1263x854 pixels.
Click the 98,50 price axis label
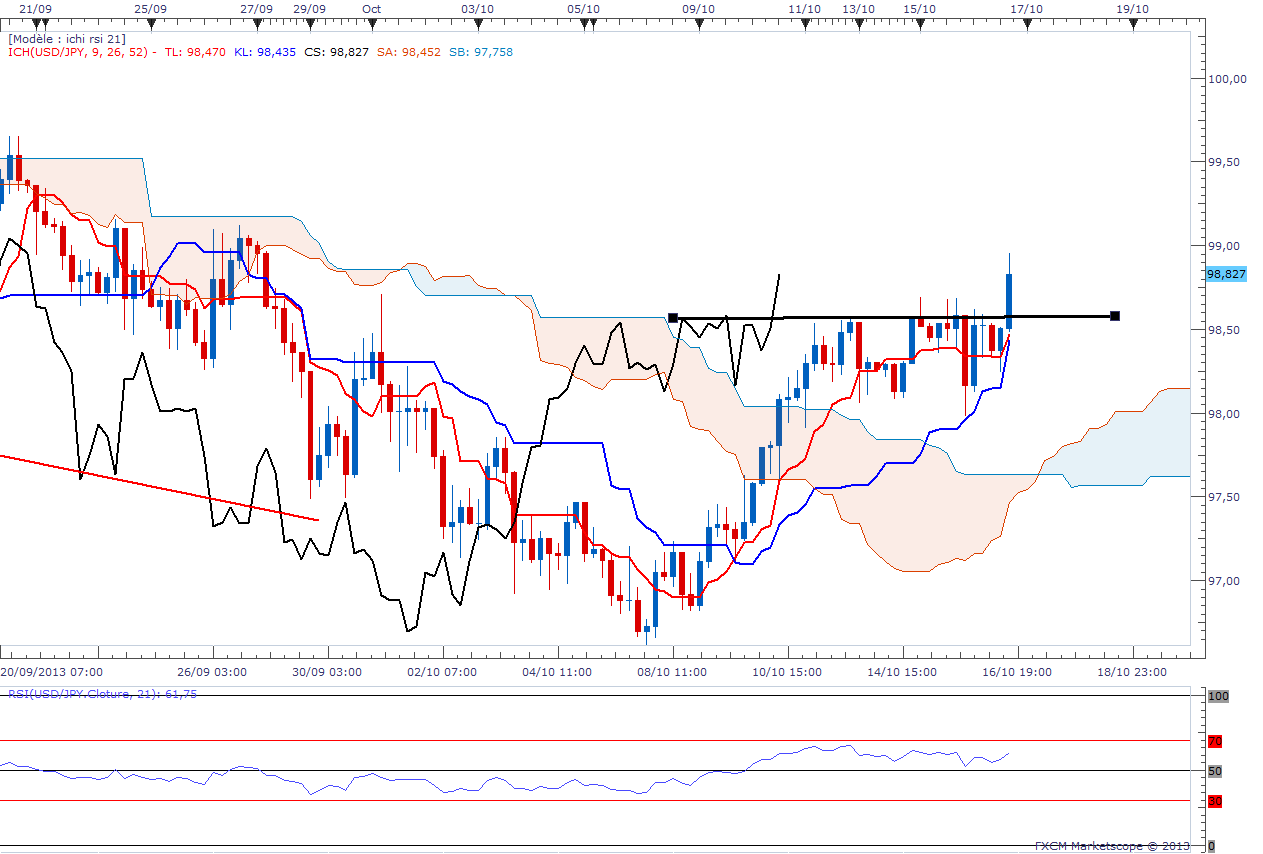[x=1226, y=330]
